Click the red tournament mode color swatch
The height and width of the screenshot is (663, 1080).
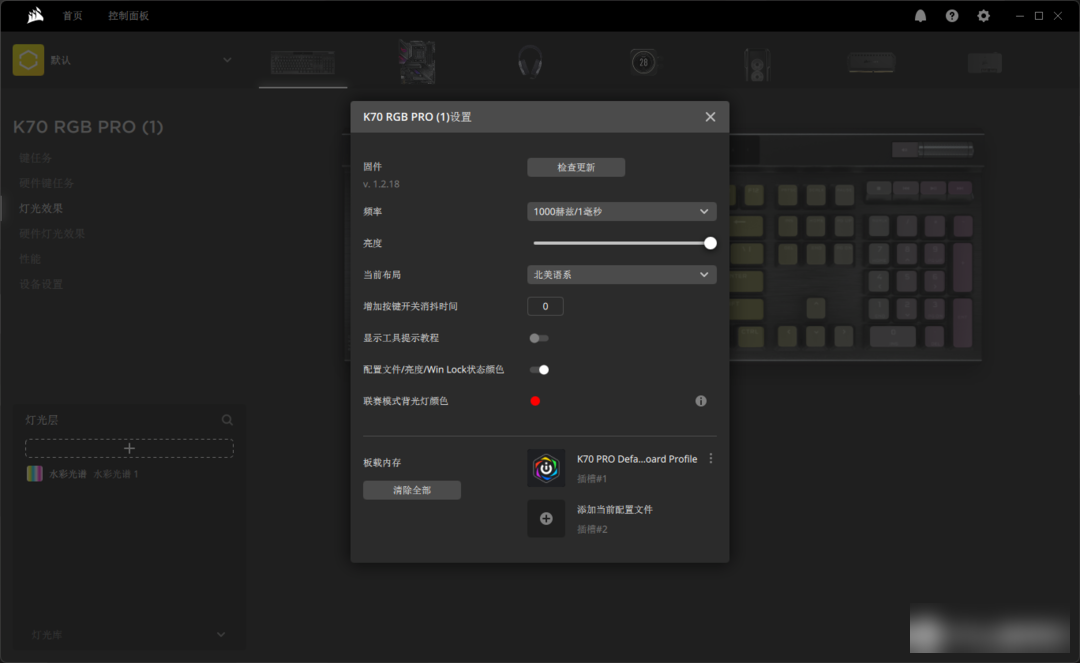535,401
